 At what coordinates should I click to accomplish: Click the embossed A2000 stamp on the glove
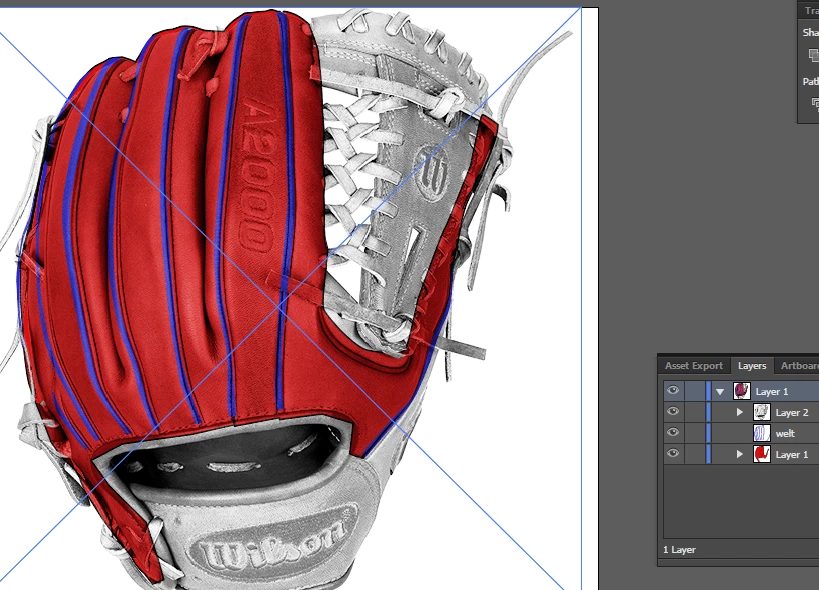tap(258, 175)
